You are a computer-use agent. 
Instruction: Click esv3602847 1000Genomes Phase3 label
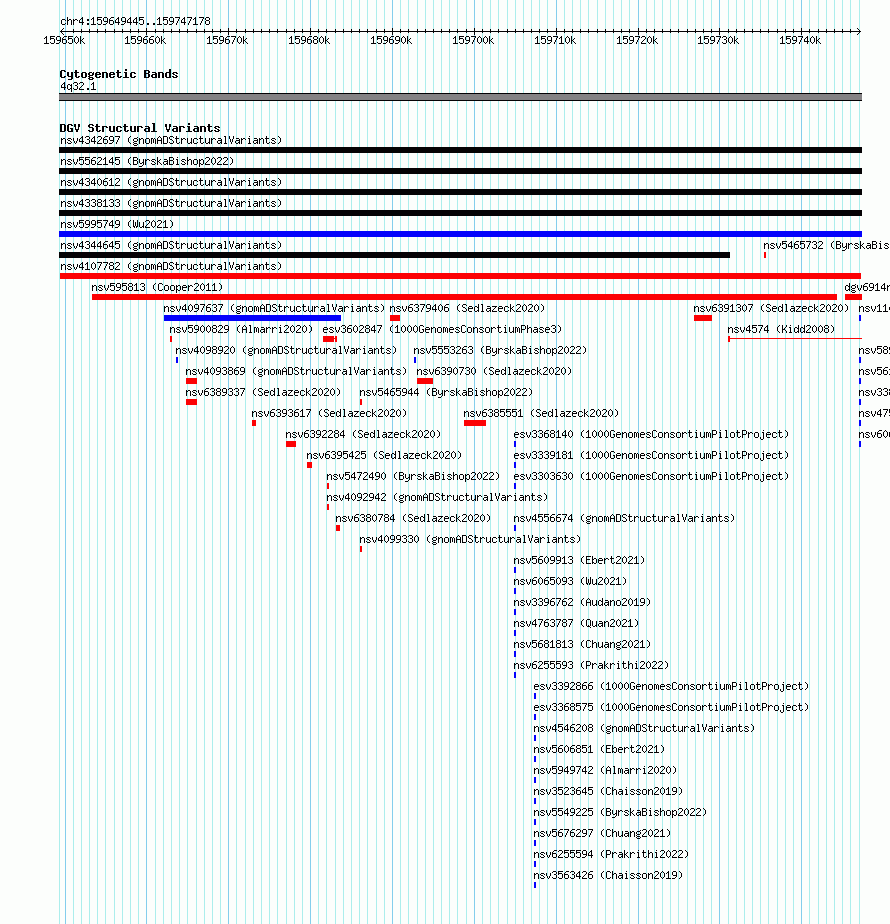point(442,329)
